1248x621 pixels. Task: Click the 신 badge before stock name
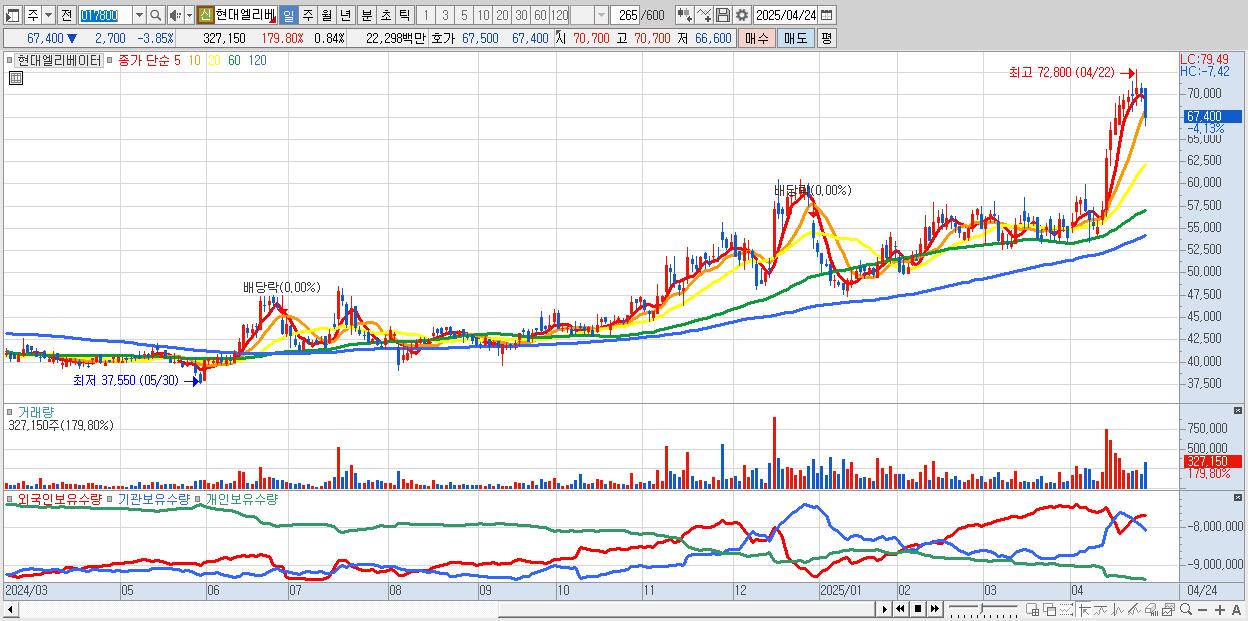[205, 15]
